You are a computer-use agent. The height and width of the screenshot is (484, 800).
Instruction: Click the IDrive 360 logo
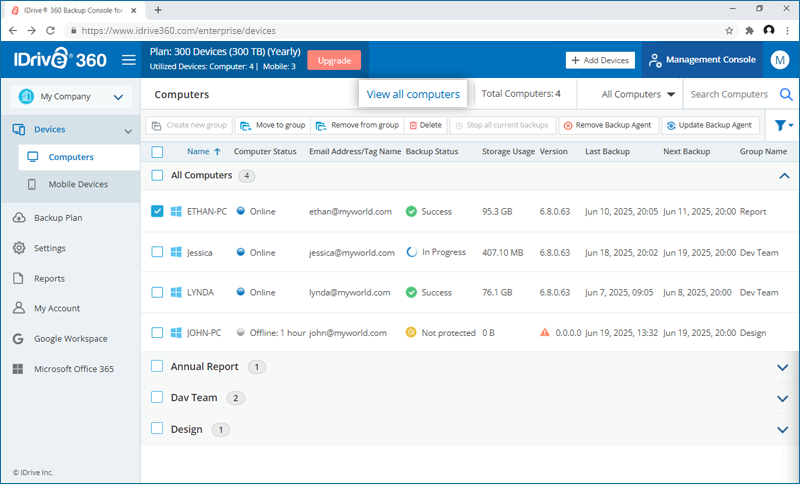click(60, 59)
